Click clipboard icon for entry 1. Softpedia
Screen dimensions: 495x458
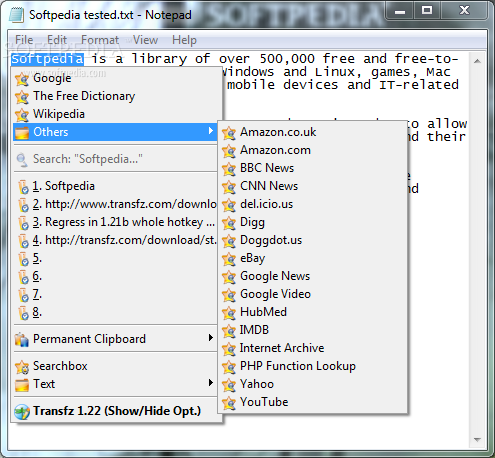pos(23,186)
